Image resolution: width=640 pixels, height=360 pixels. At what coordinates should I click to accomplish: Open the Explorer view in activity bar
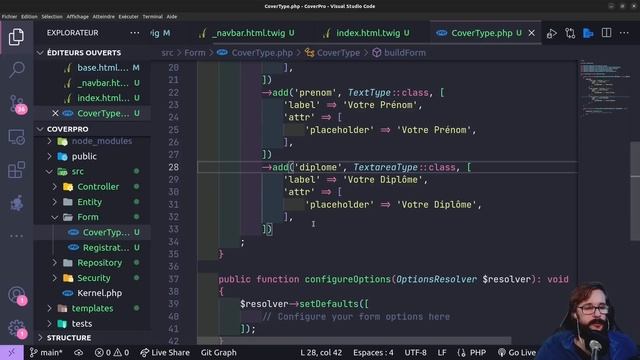pyautogui.click(x=16, y=37)
